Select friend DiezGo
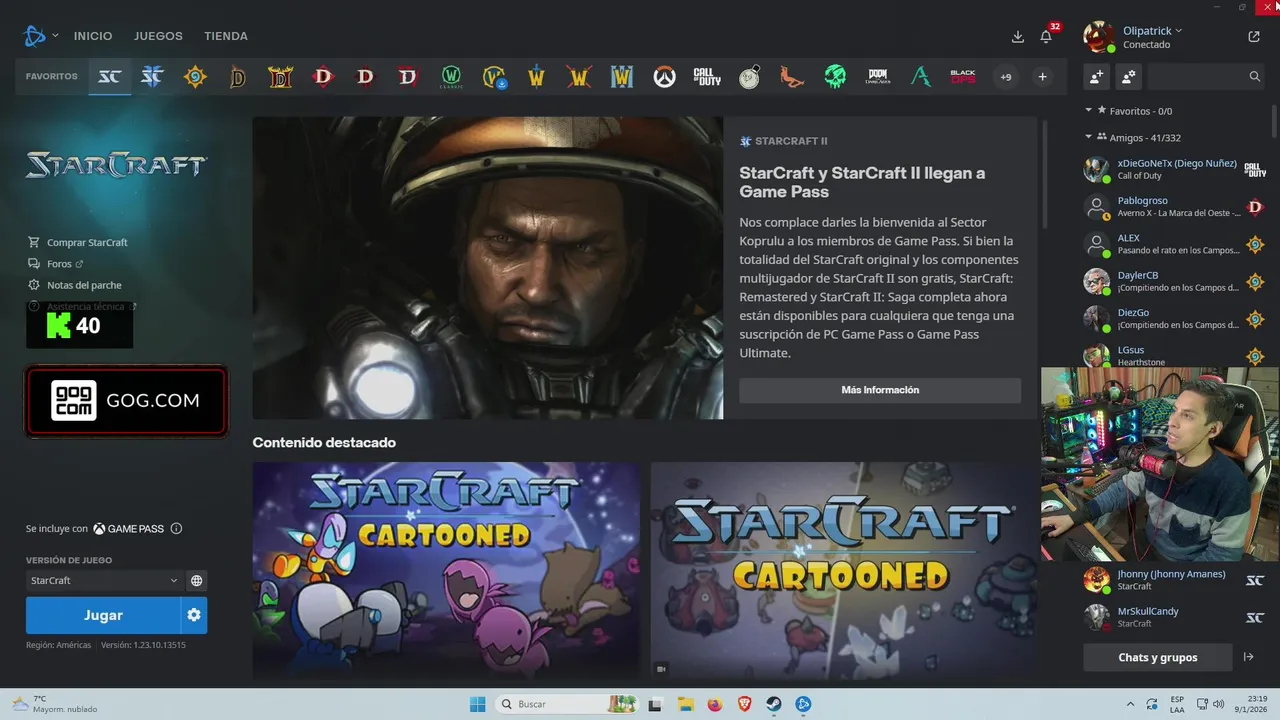The height and width of the screenshot is (720, 1280). click(x=1176, y=318)
